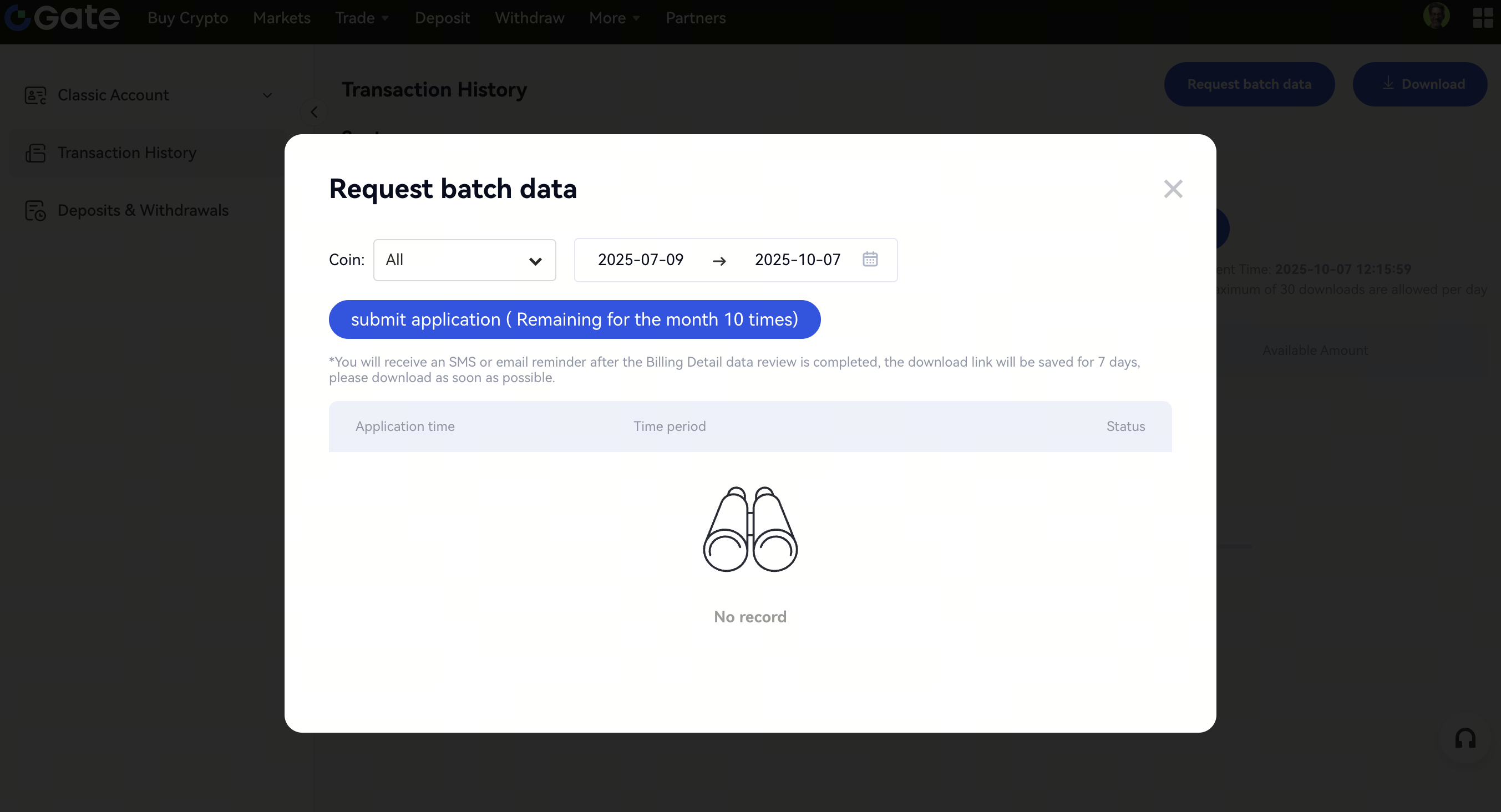Click start date 2025-07-09 field
The width and height of the screenshot is (1501, 812).
click(x=640, y=260)
